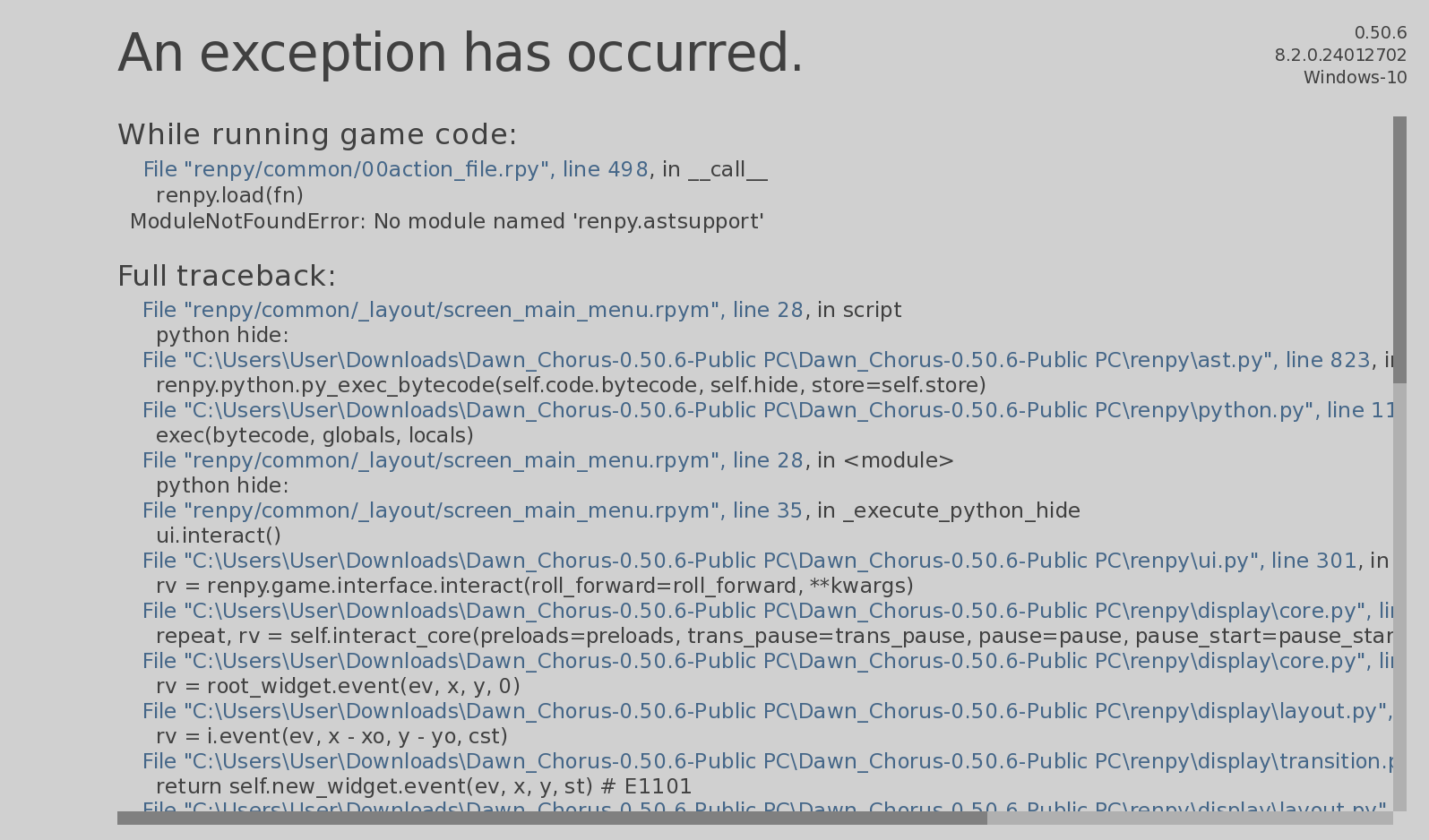Open screen_main_menu.rpym line 28 'in <module>' link
1429x840 pixels.
point(472,460)
